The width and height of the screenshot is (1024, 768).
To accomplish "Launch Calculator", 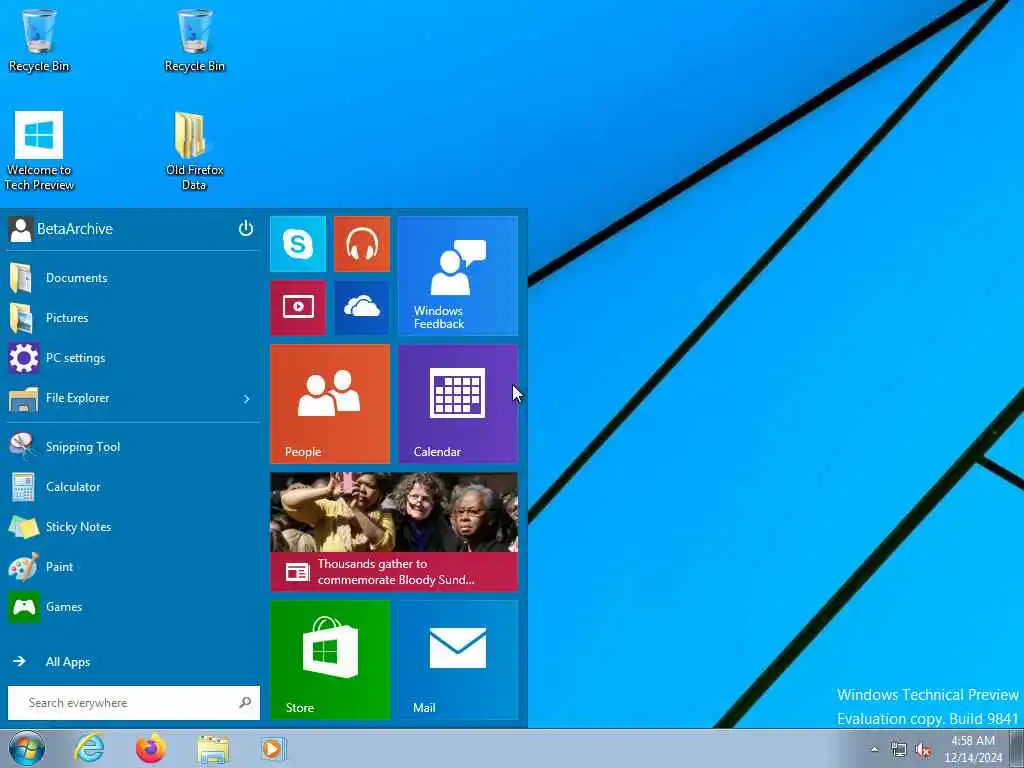I will [x=133, y=487].
